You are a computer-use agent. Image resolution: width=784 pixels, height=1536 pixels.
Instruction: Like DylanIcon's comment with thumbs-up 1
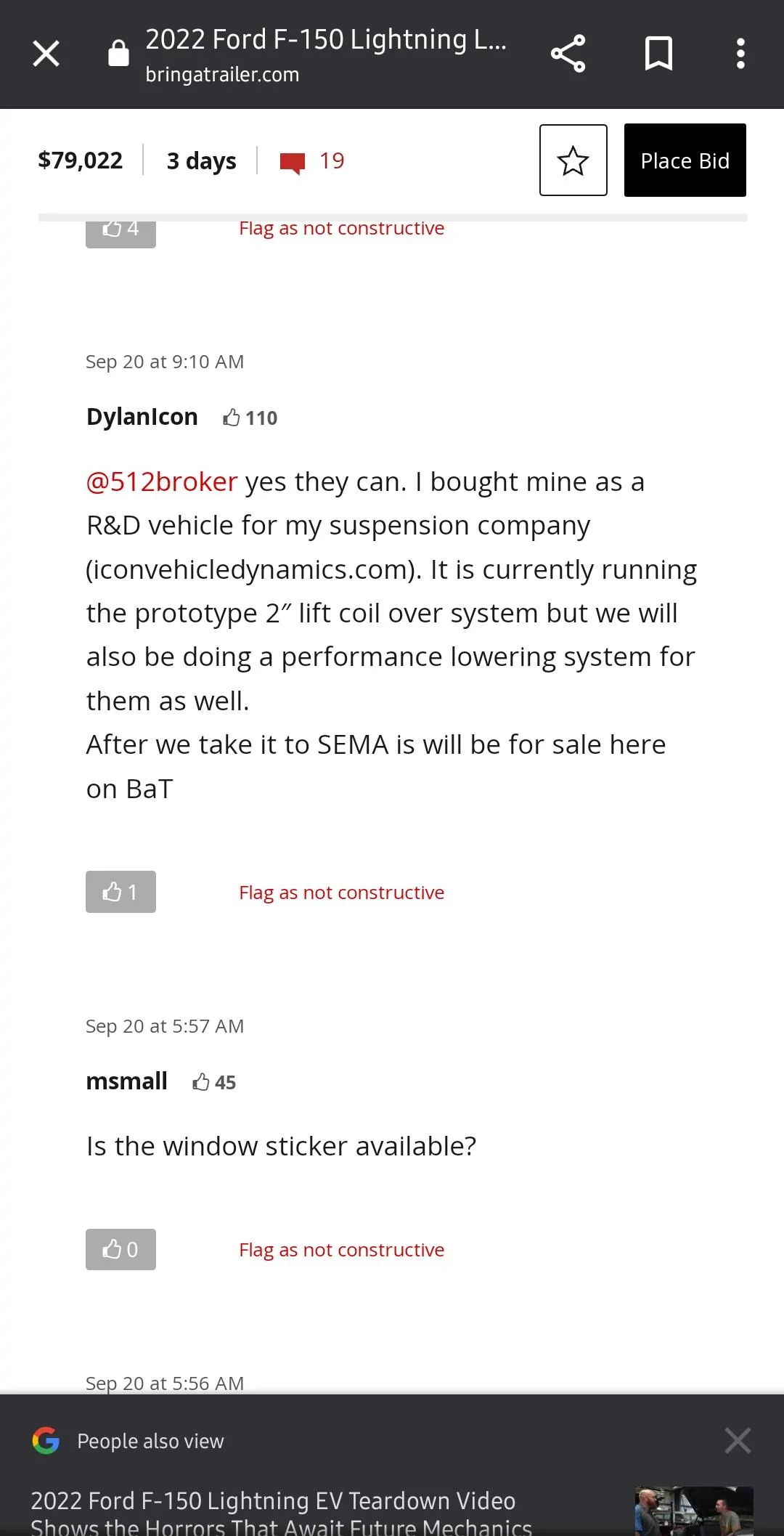click(121, 892)
